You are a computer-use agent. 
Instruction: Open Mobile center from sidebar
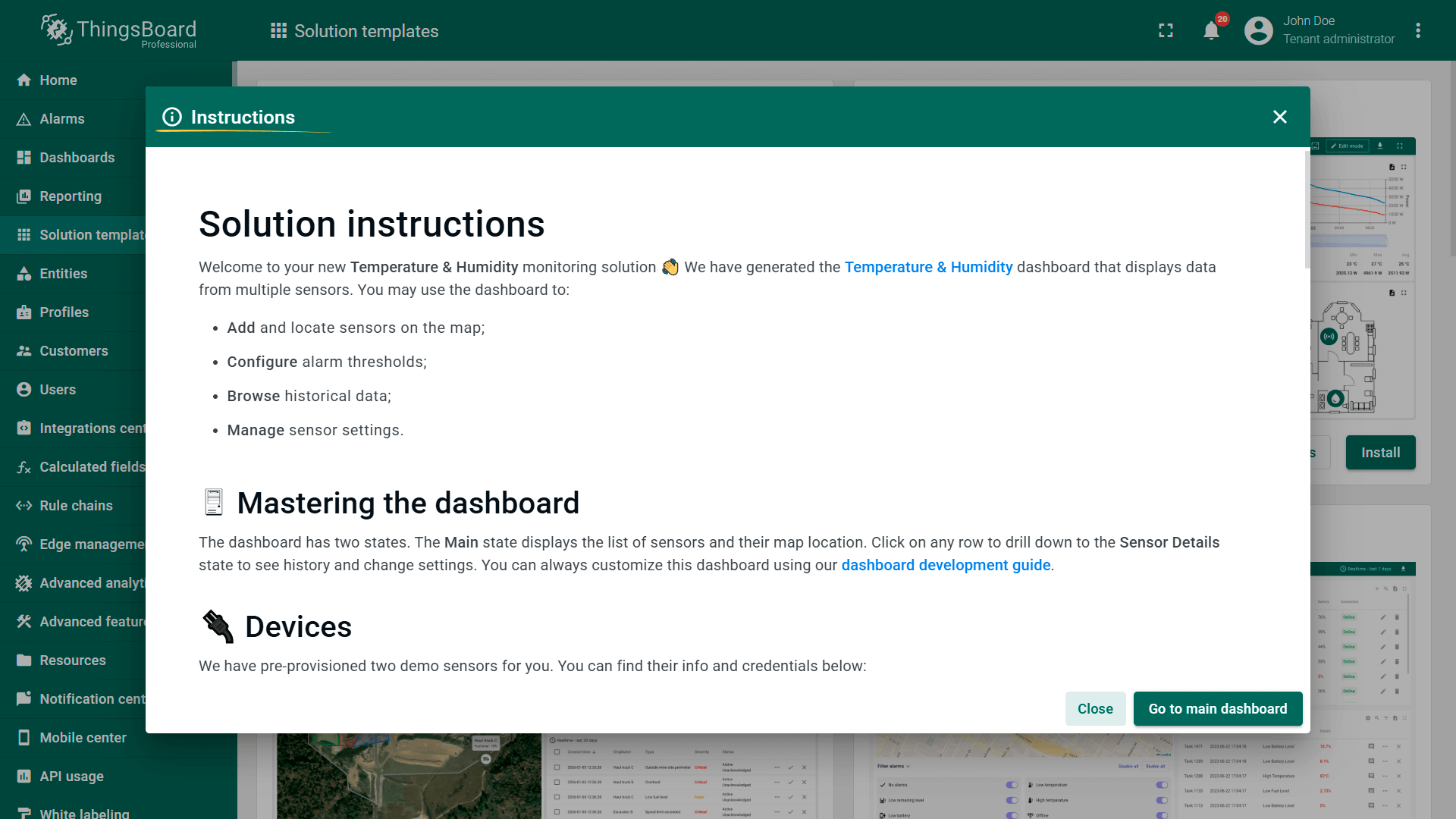(x=83, y=738)
